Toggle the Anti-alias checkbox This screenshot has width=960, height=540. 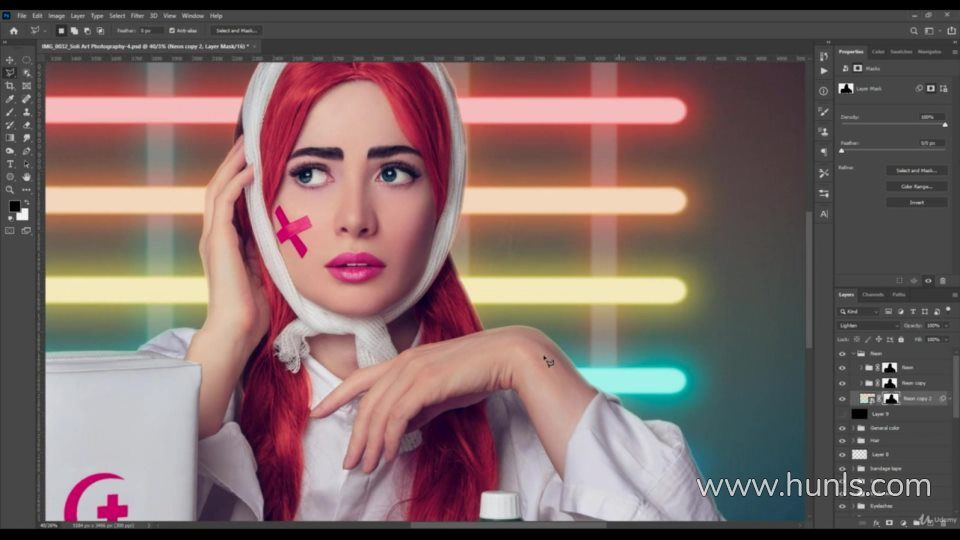172,31
